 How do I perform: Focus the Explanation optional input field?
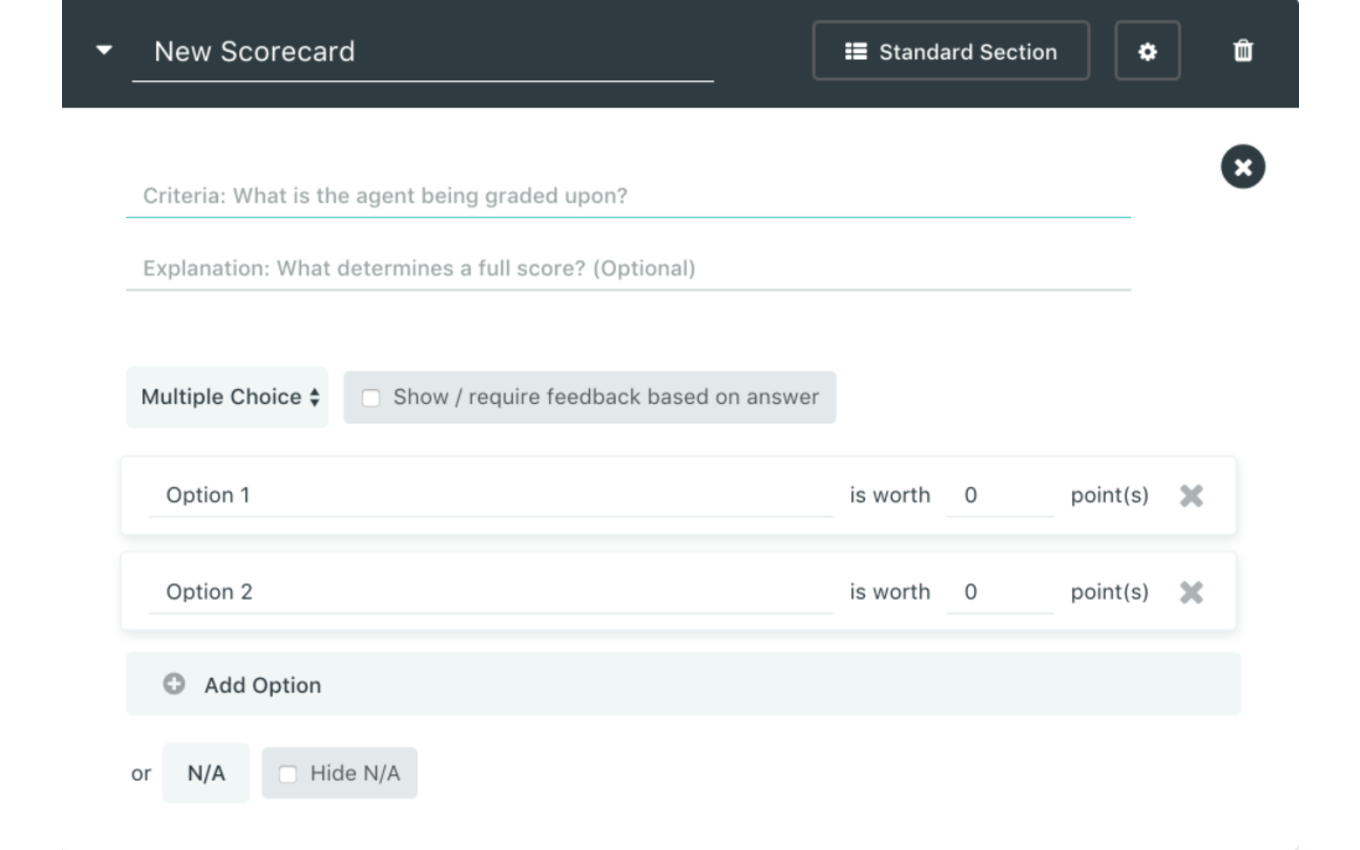tap(628, 268)
